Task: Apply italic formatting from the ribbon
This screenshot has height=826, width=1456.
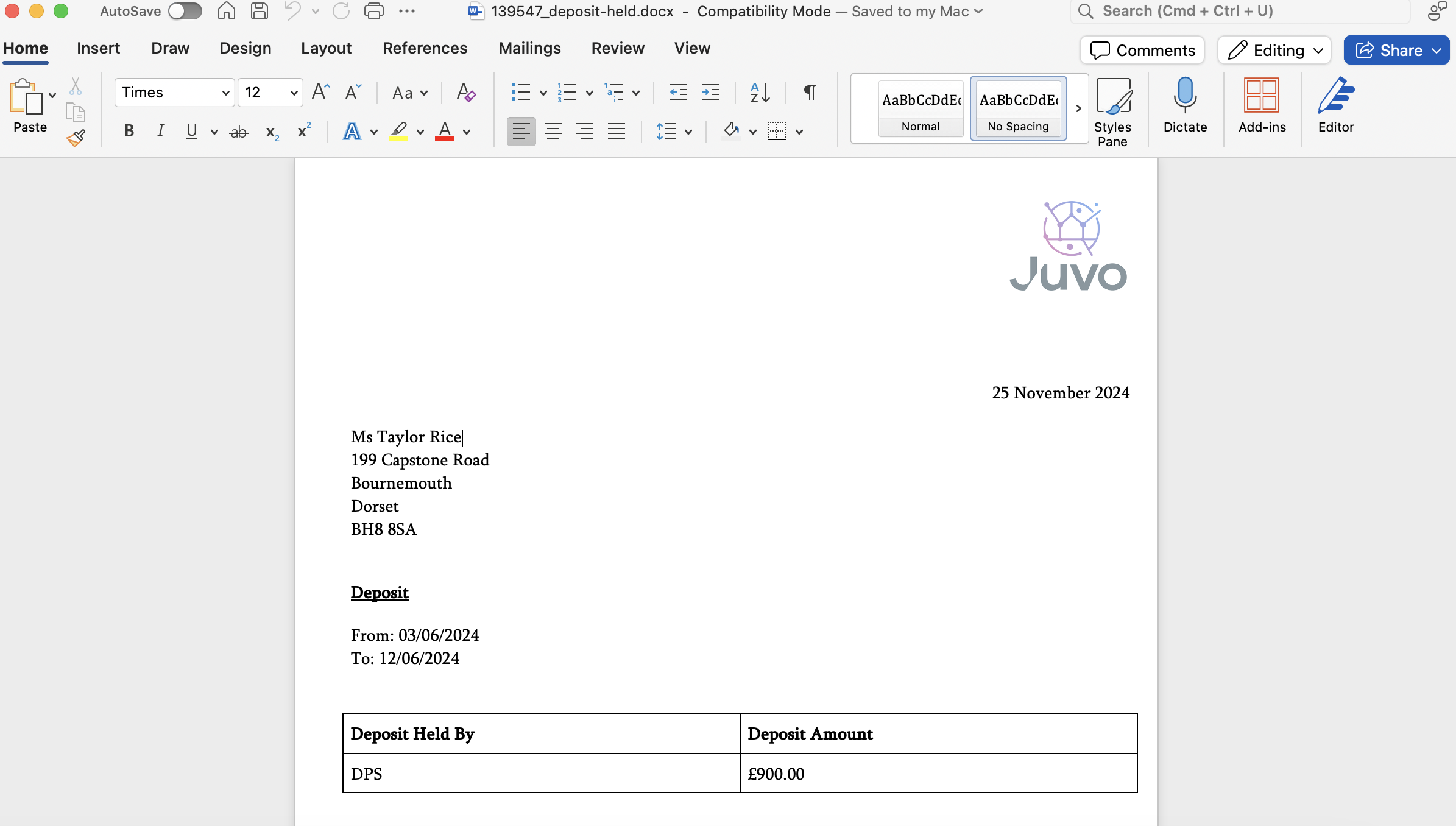Action: pyautogui.click(x=160, y=130)
